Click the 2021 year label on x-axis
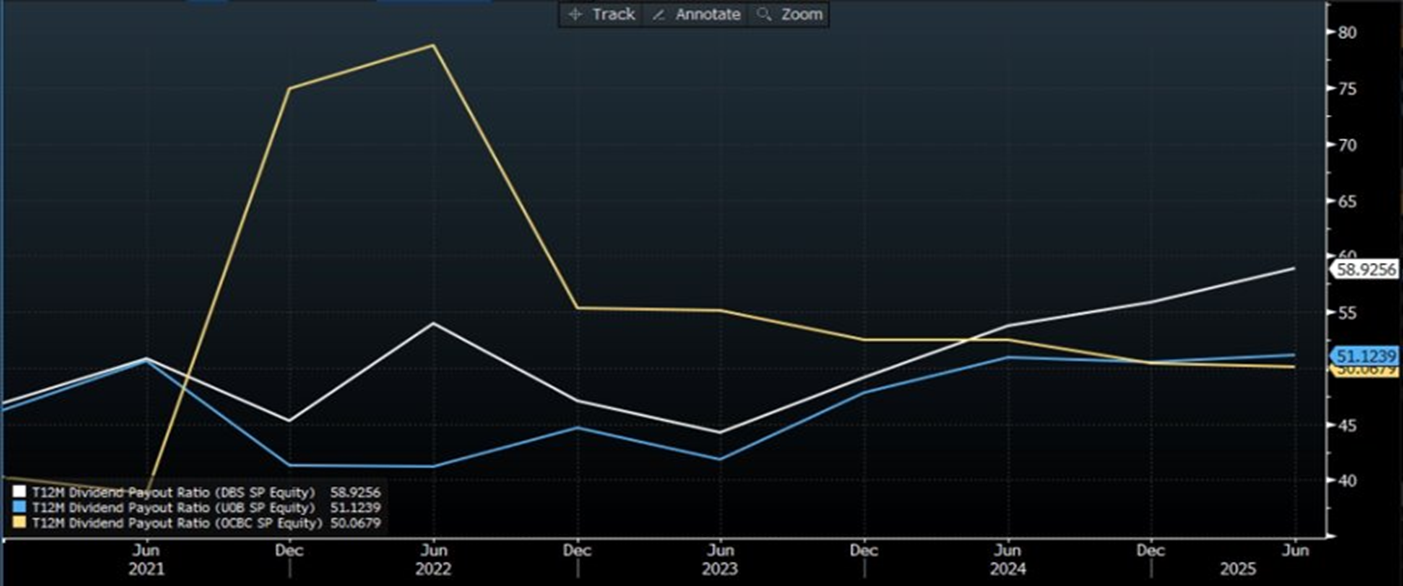The height and width of the screenshot is (586, 1403). click(x=147, y=568)
